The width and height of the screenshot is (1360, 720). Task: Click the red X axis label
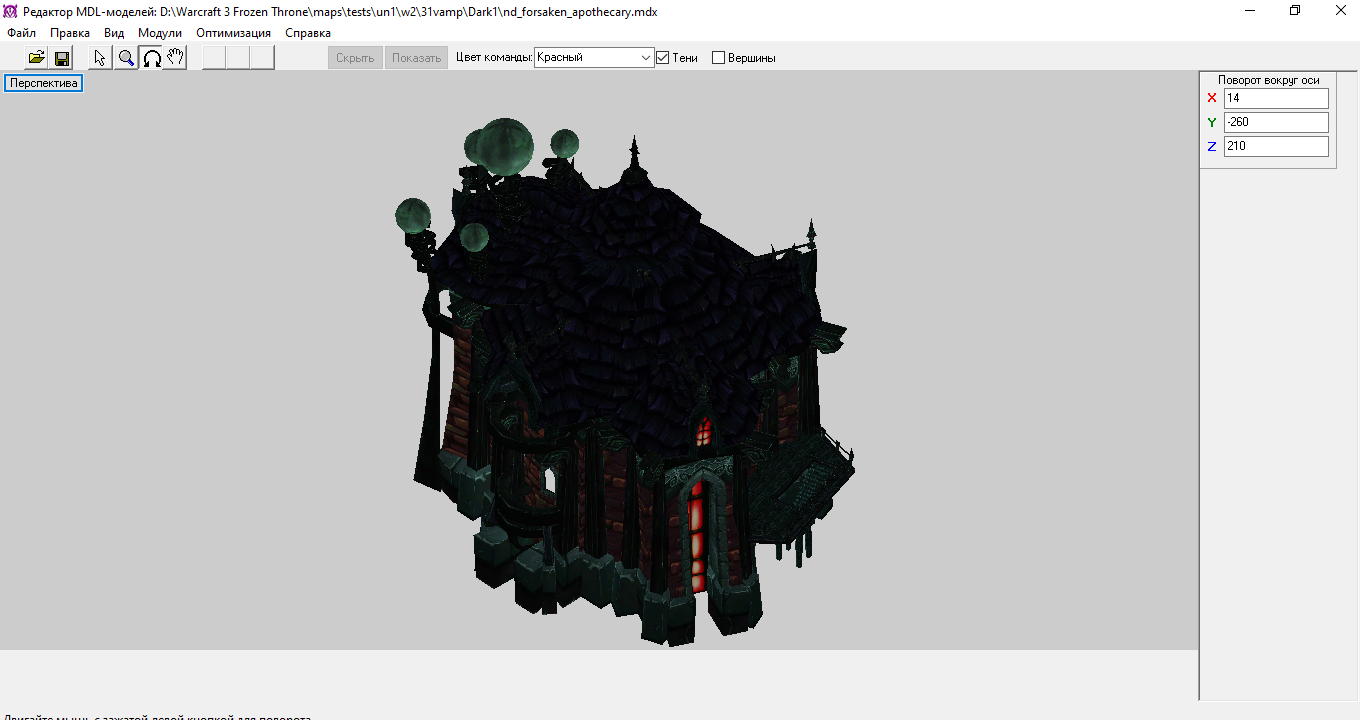tap(1212, 98)
